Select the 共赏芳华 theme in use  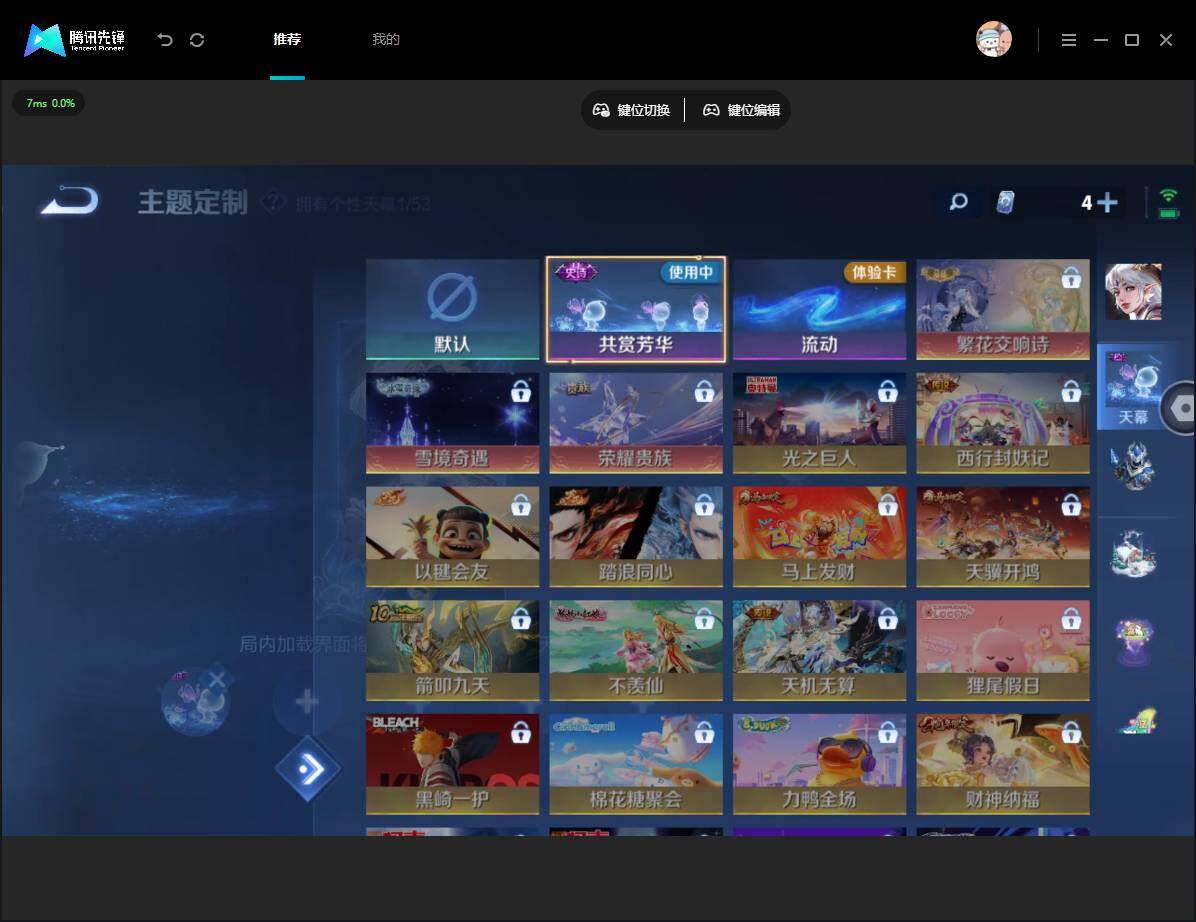635,309
